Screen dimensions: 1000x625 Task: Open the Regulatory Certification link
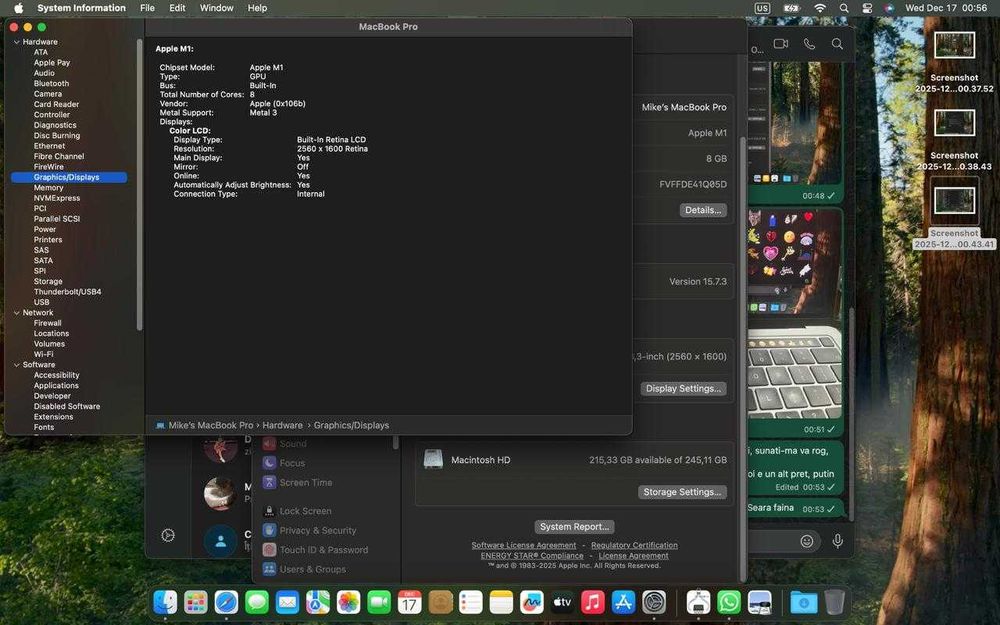(634, 545)
